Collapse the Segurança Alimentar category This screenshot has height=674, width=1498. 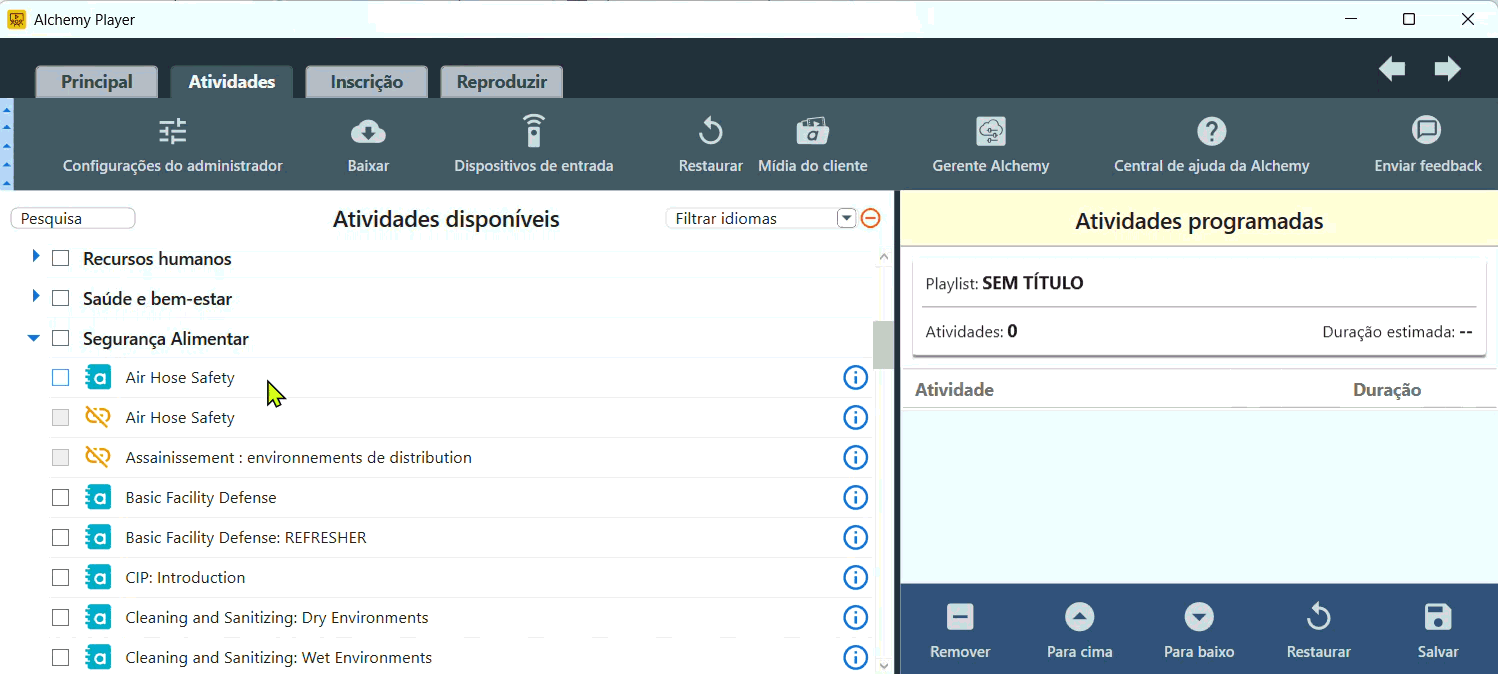[x=34, y=338]
